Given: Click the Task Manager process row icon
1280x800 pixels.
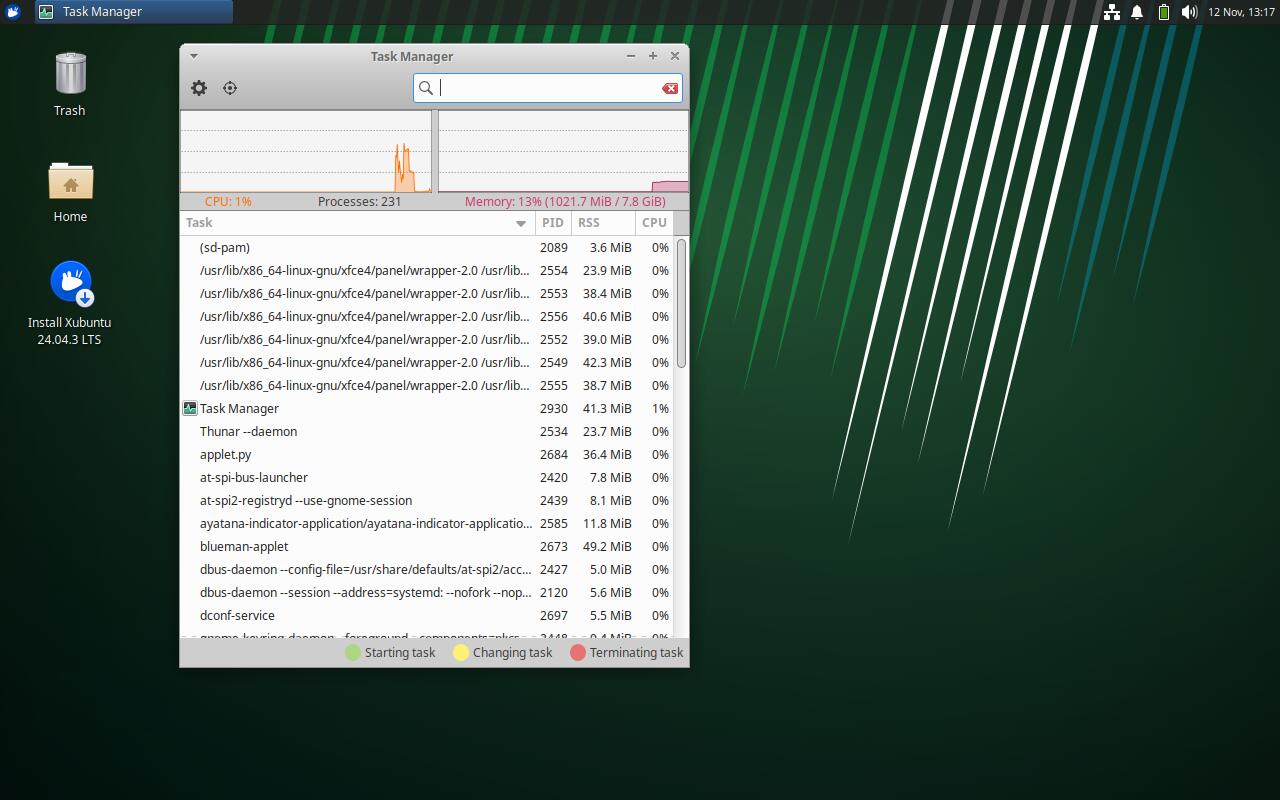Looking at the screenshot, I should pyautogui.click(x=190, y=408).
